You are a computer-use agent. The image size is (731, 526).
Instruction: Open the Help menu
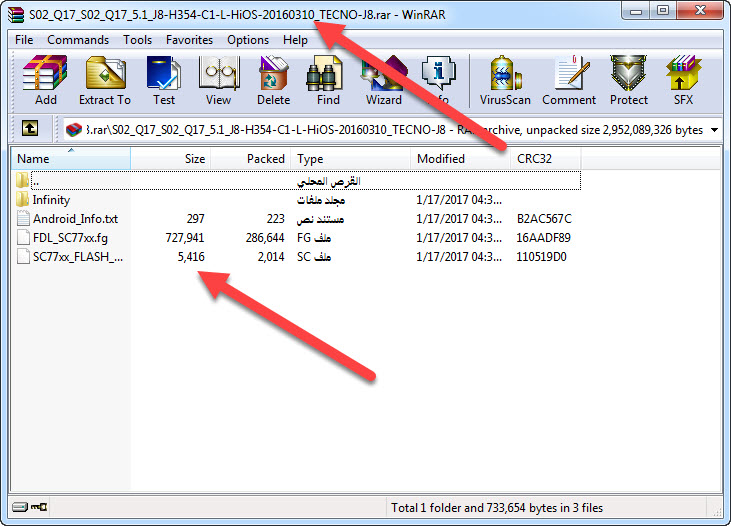[x=295, y=40]
